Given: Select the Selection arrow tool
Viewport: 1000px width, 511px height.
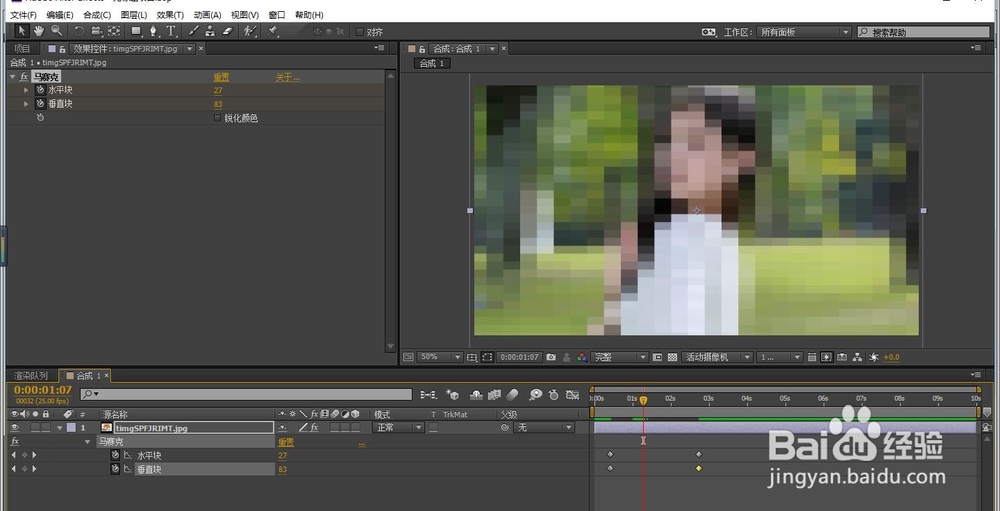Looking at the screenshot, I should click(x=22, y=31).
